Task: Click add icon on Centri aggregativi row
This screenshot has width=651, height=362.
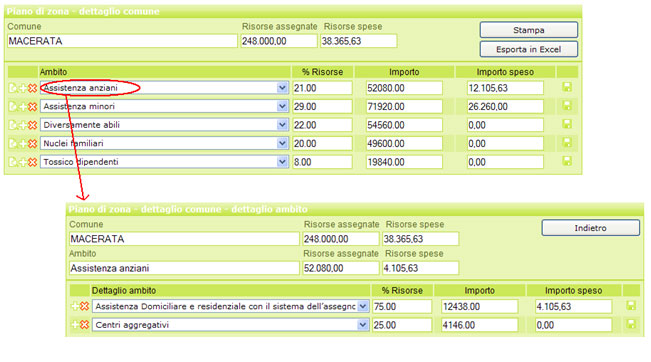Action: [75, 325]
